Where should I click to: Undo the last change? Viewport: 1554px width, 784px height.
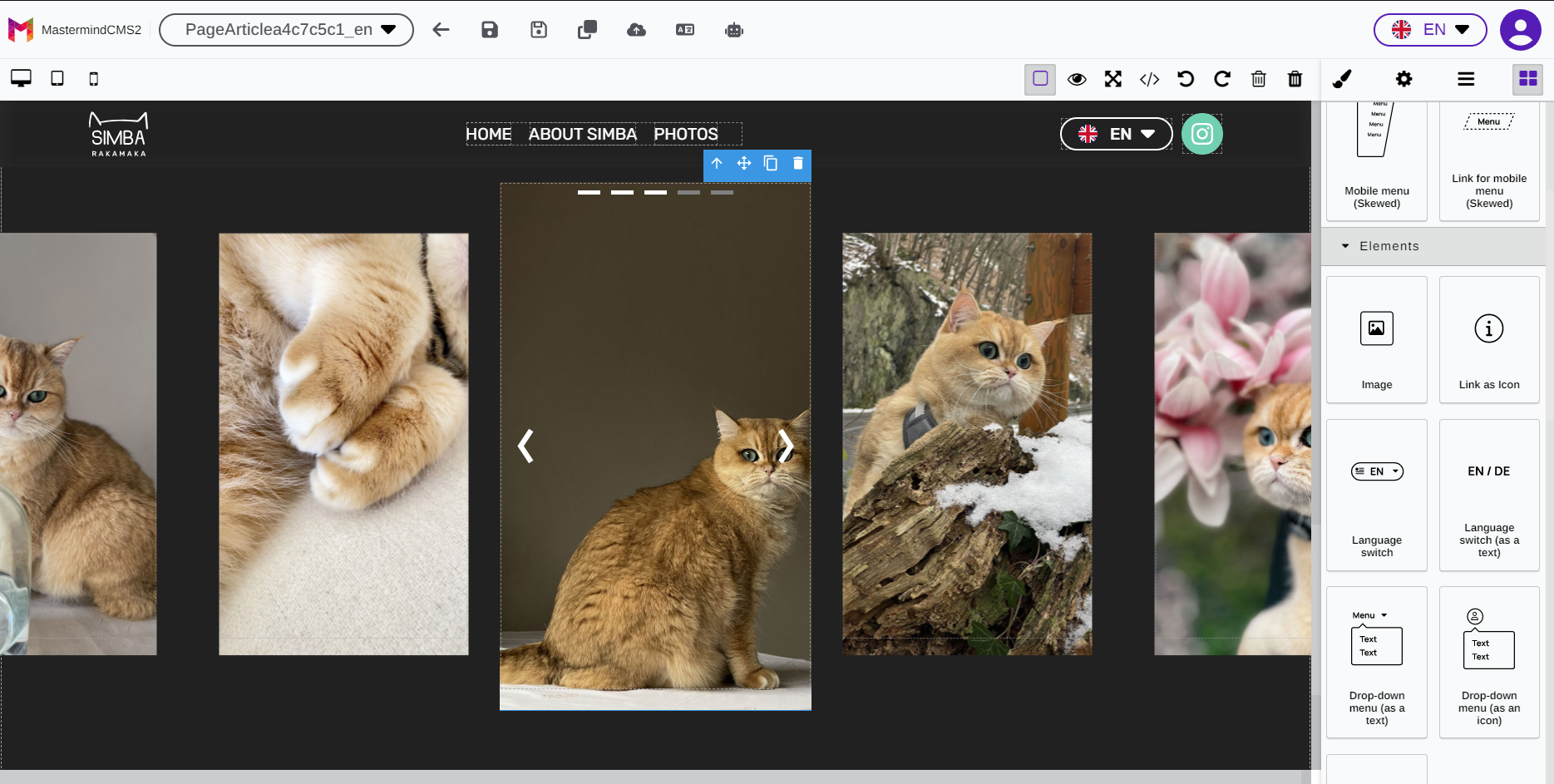click(x=1186, y=79)
